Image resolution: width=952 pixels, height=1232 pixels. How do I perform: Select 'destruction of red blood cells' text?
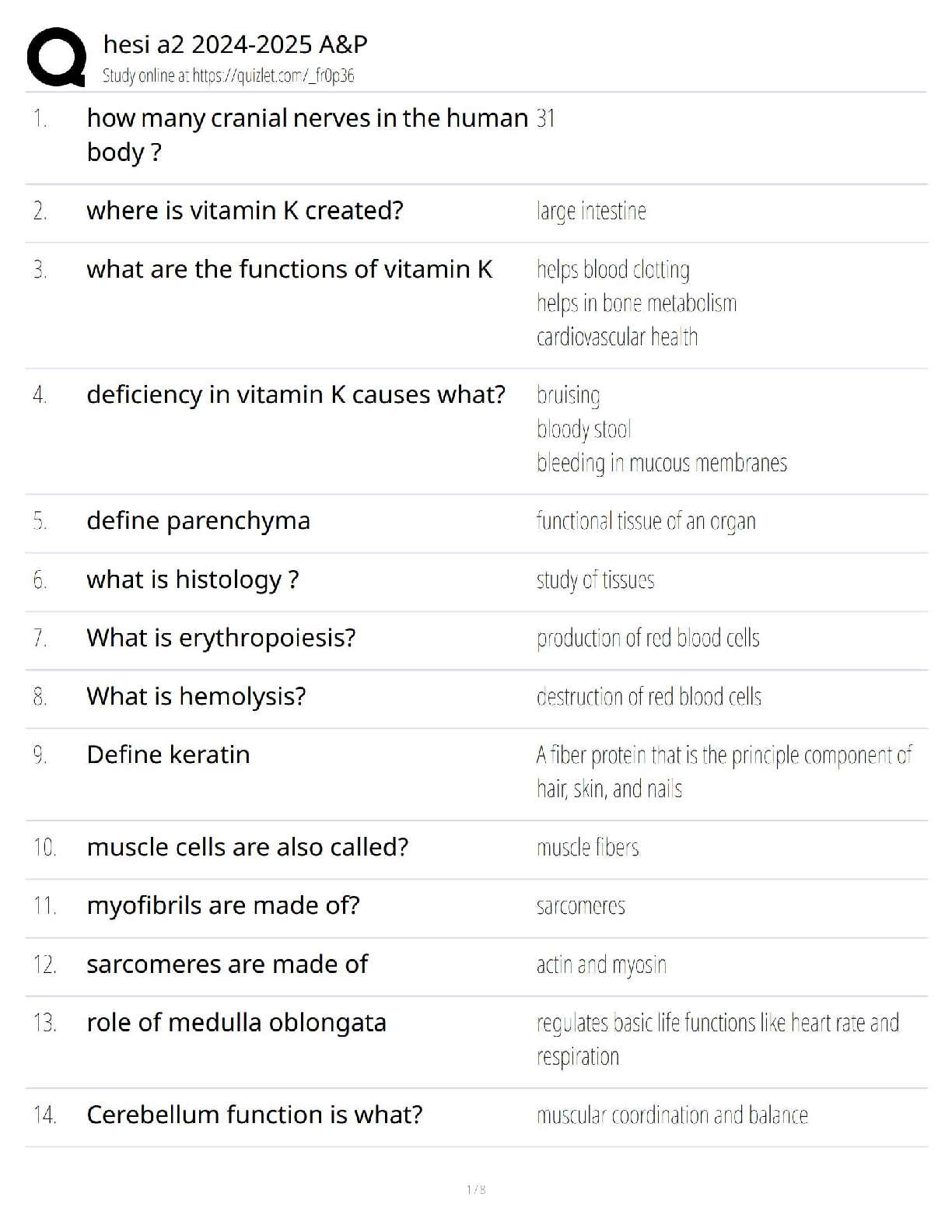click(x=649, y=697)
